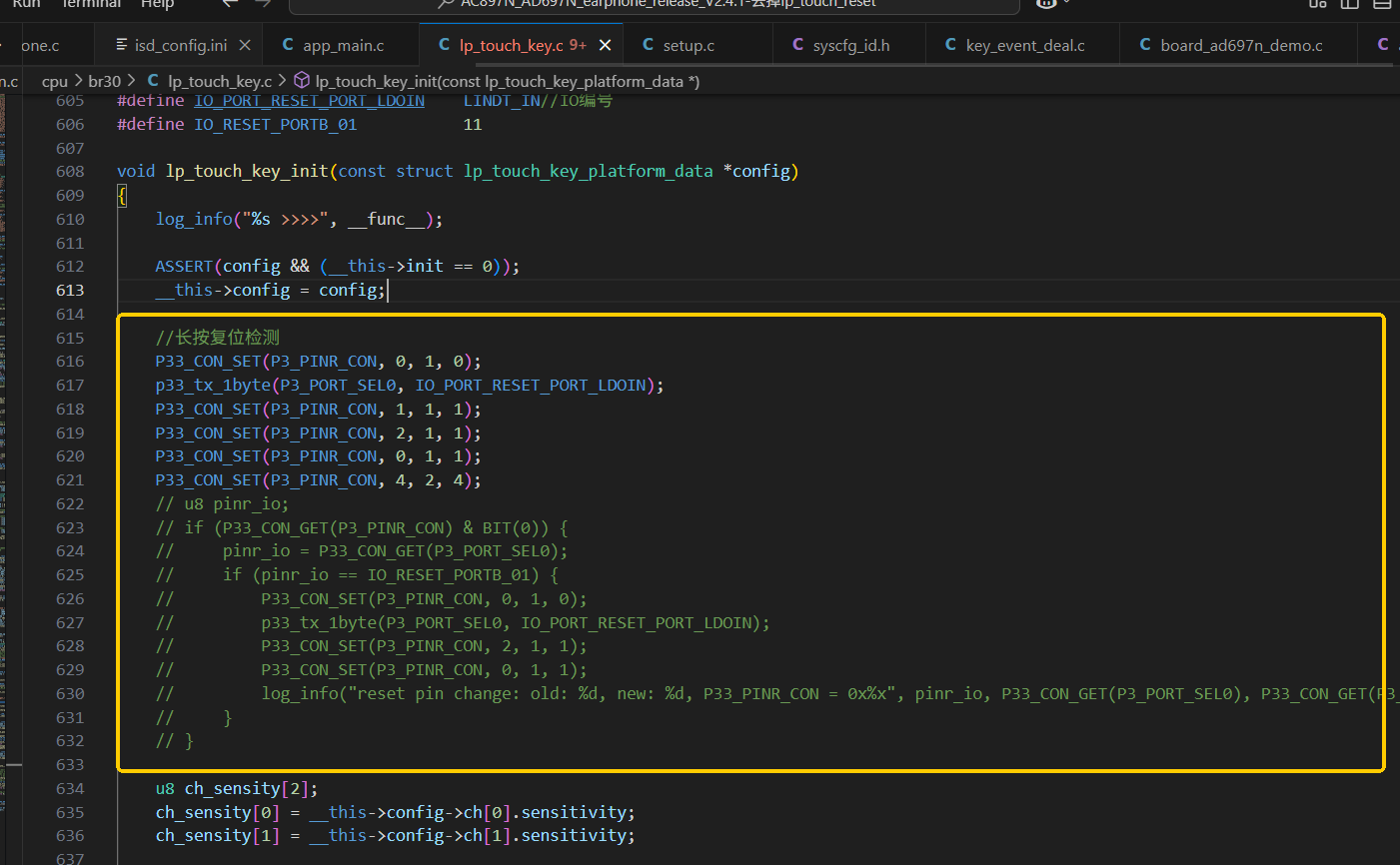
Task: Click the C icon on key_event_deal.c tab
Action: pos(950,45)
